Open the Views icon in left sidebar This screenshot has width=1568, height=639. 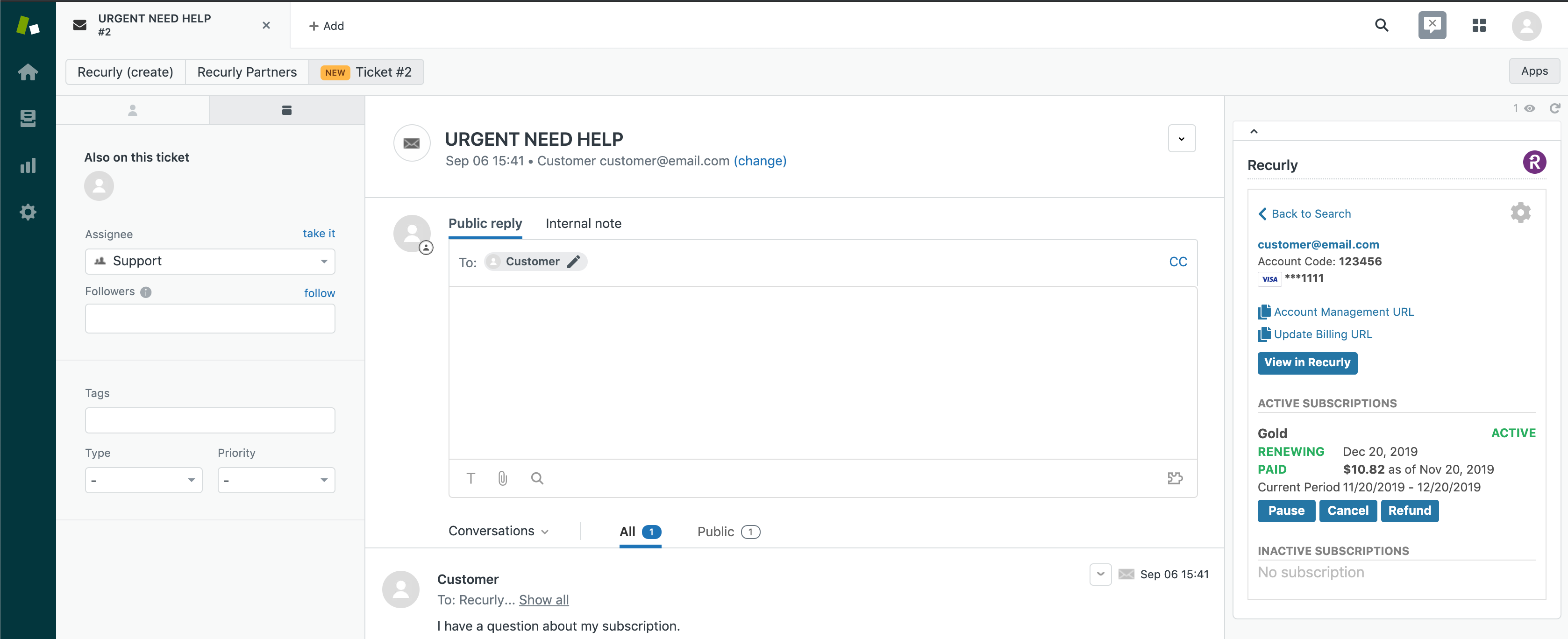pos(28,118)
